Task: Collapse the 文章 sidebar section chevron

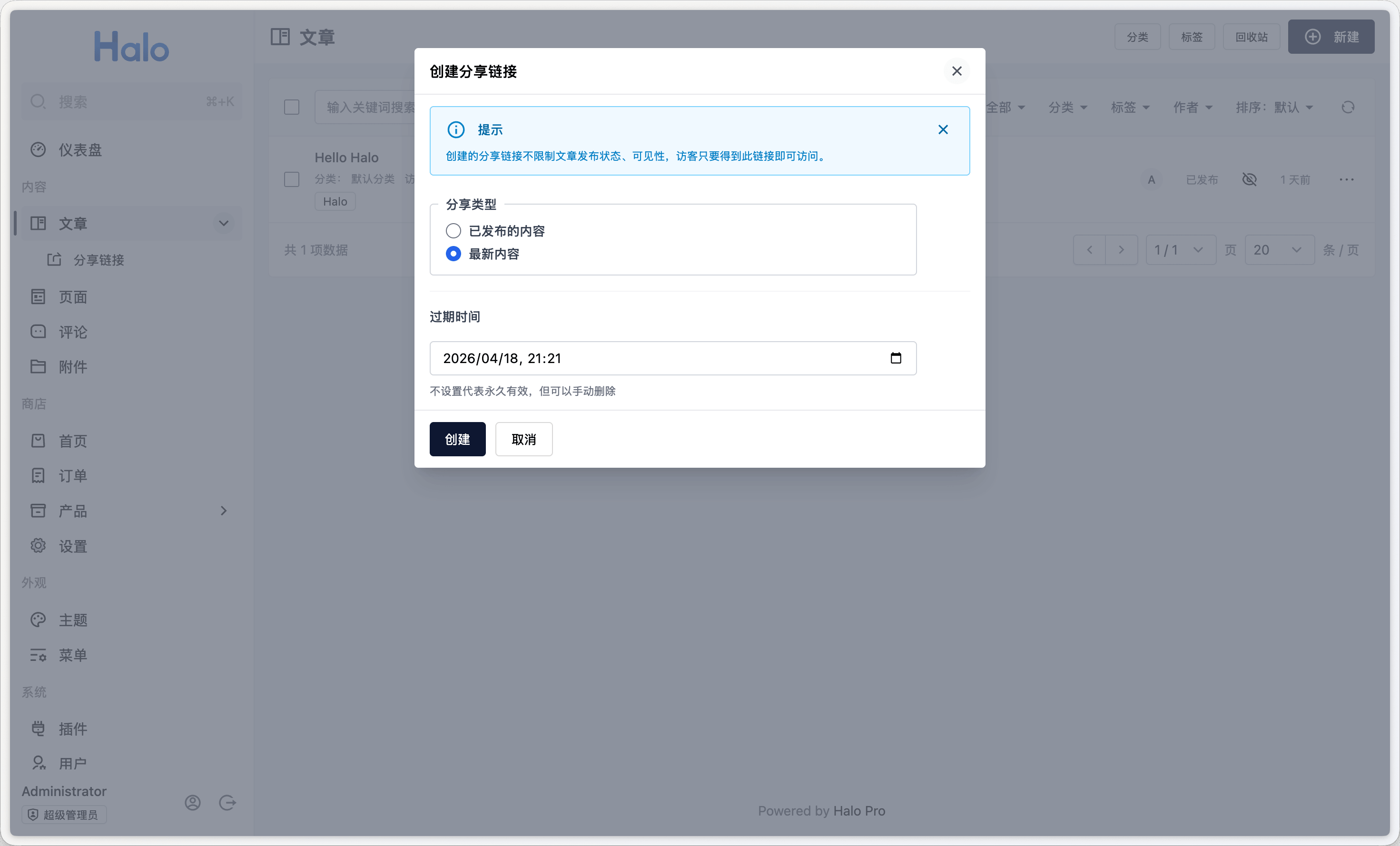Action: pos(223,223)
